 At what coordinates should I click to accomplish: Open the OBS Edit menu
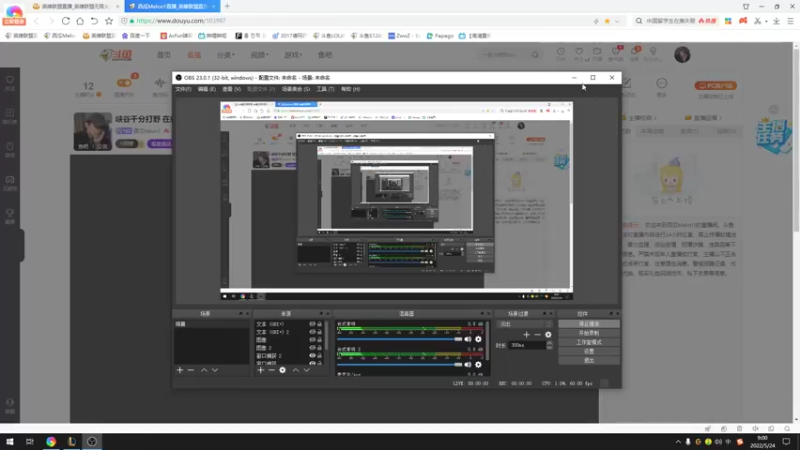click(x=207, y=89)
